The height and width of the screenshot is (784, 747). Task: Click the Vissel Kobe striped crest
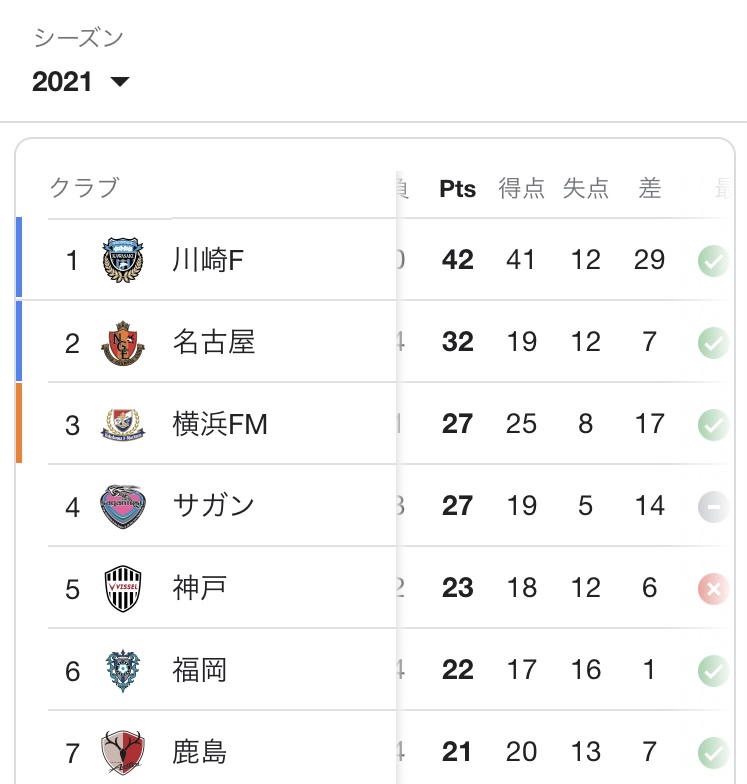(123, 588)
